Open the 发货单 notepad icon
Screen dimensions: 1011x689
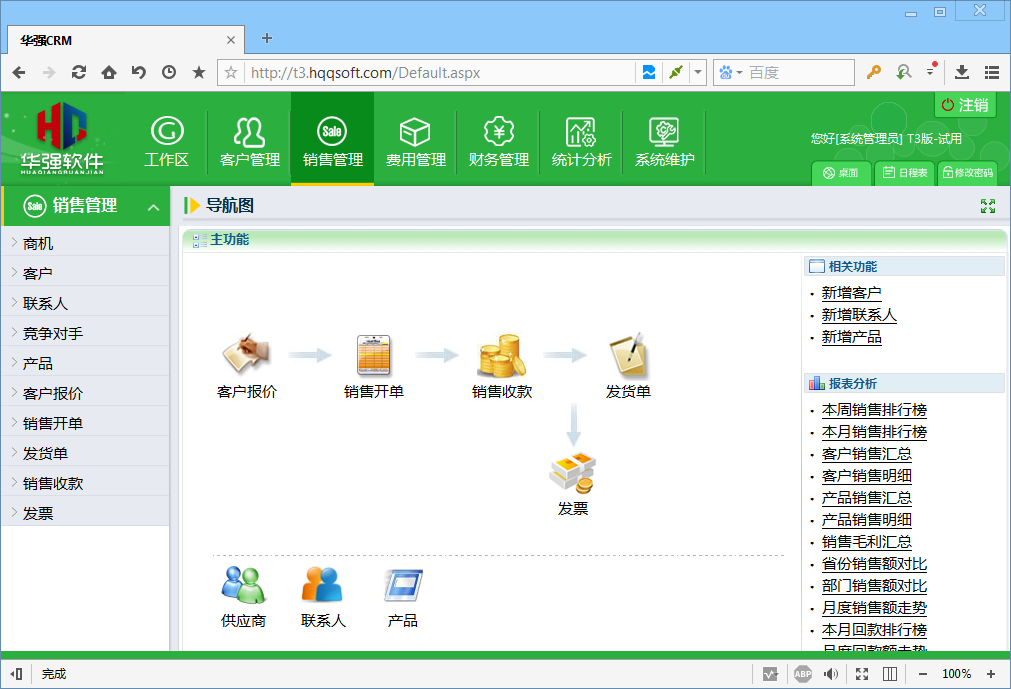coord(628,354)
